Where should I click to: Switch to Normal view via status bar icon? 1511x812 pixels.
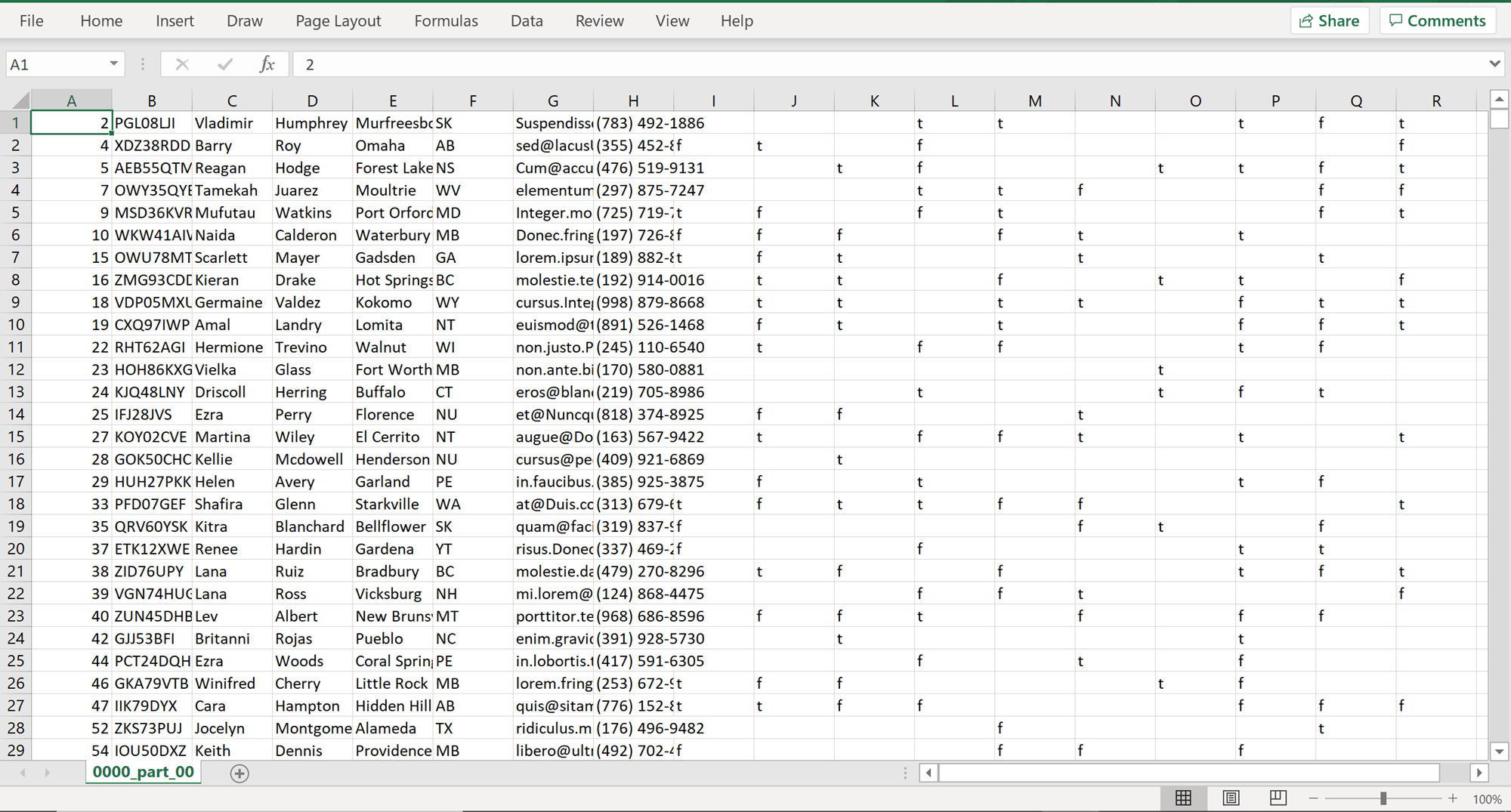pos(1183,798)
